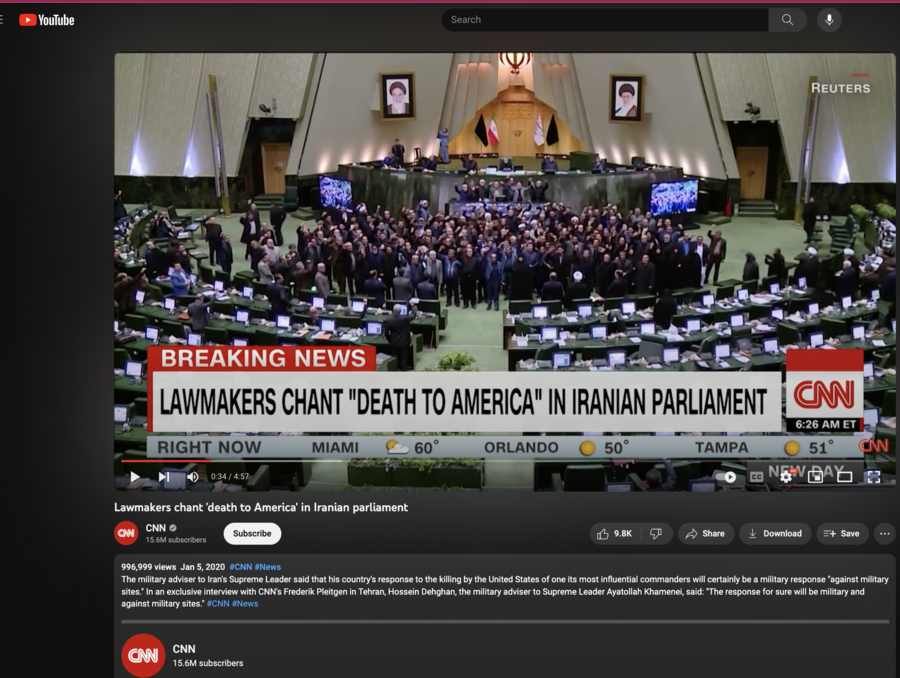Play the video with the play button
The image size is (900, 678).
coord(134,476)
